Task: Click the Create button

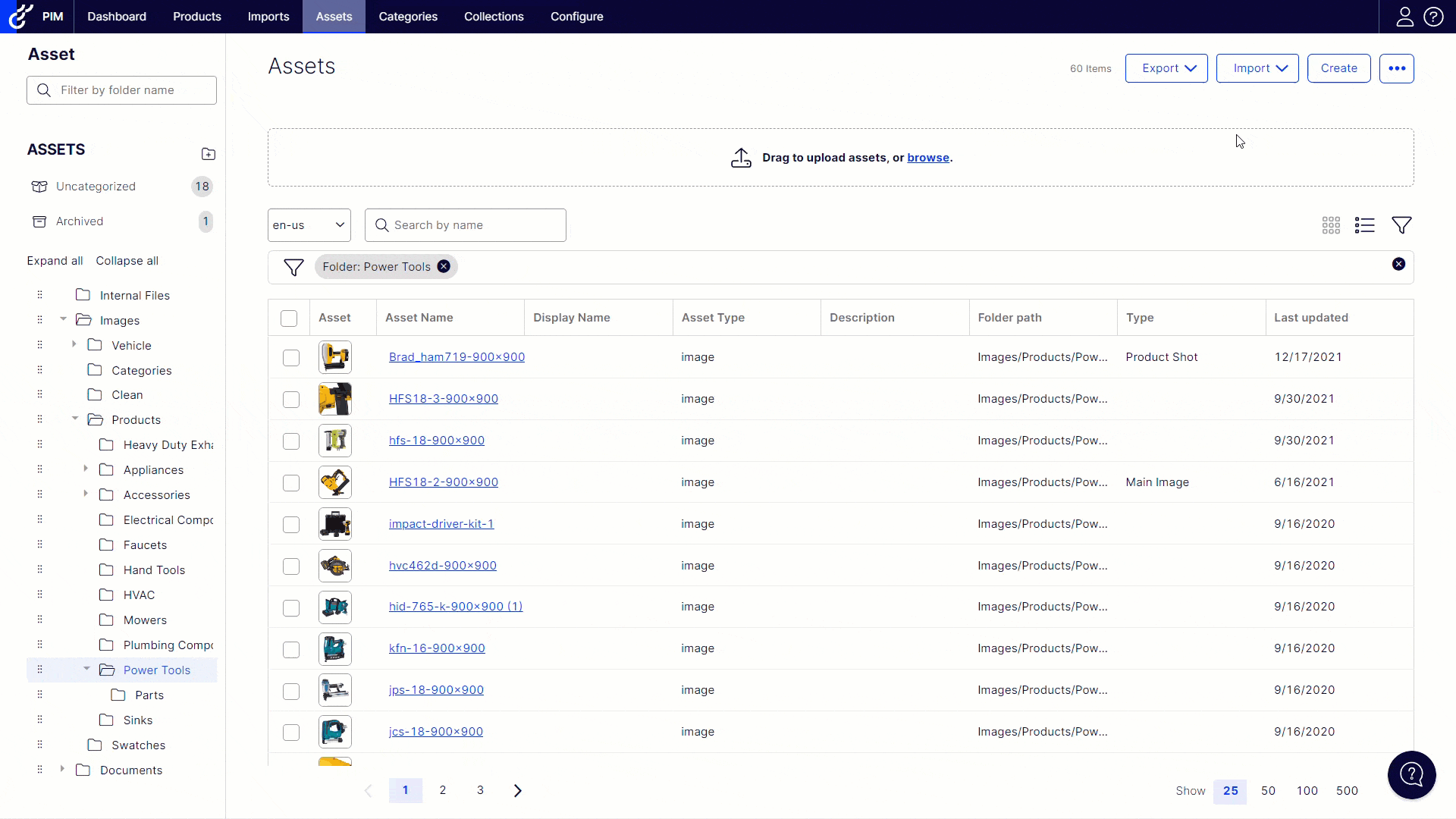Action: click(x=1338, y=68)
